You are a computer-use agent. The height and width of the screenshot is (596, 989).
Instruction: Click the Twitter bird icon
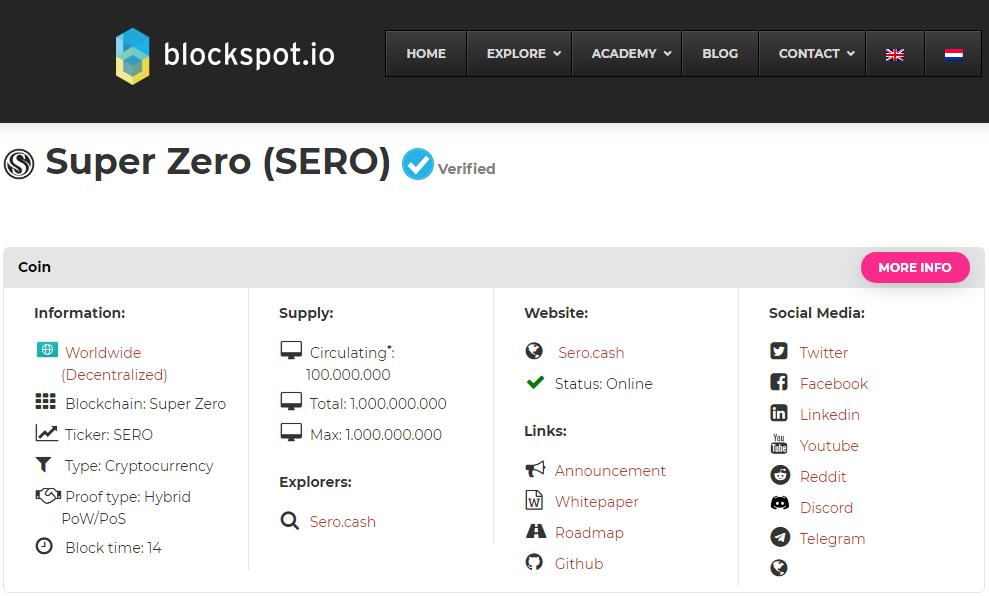779,351
